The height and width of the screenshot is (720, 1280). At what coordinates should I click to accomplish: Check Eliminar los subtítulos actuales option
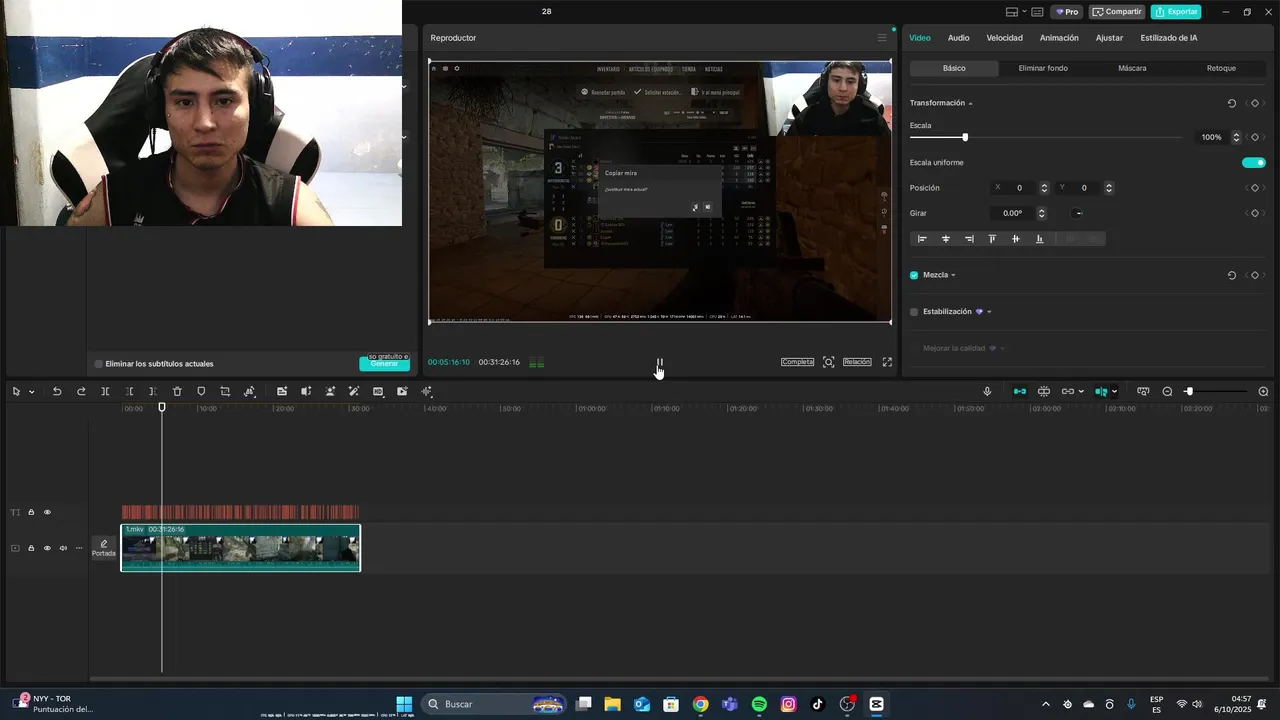[99, 364]
